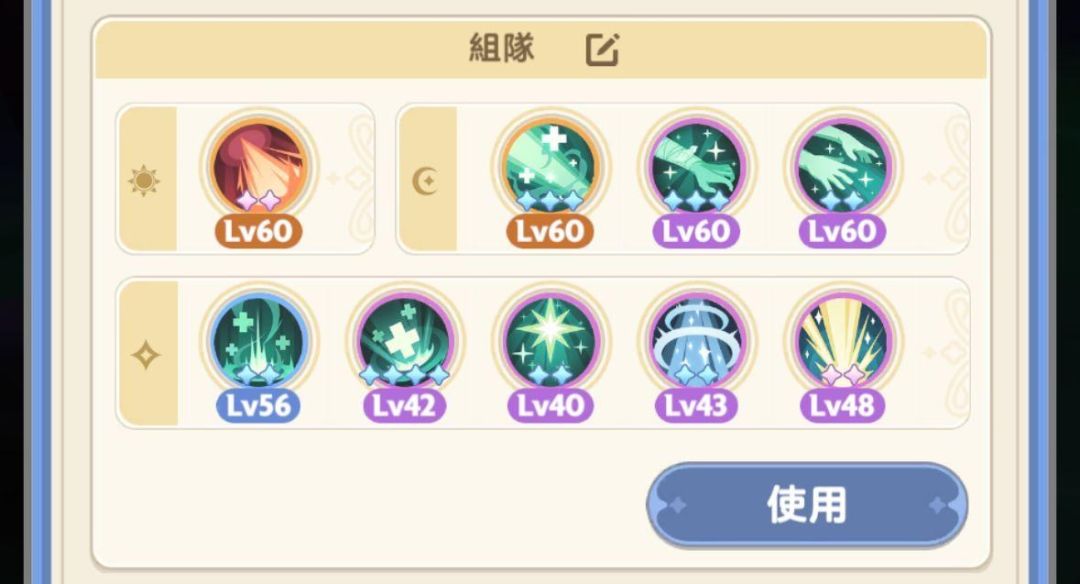Select the bandaged arm healing Lv60 orange skill
The image size is (1080, 584).
(550, 167)
